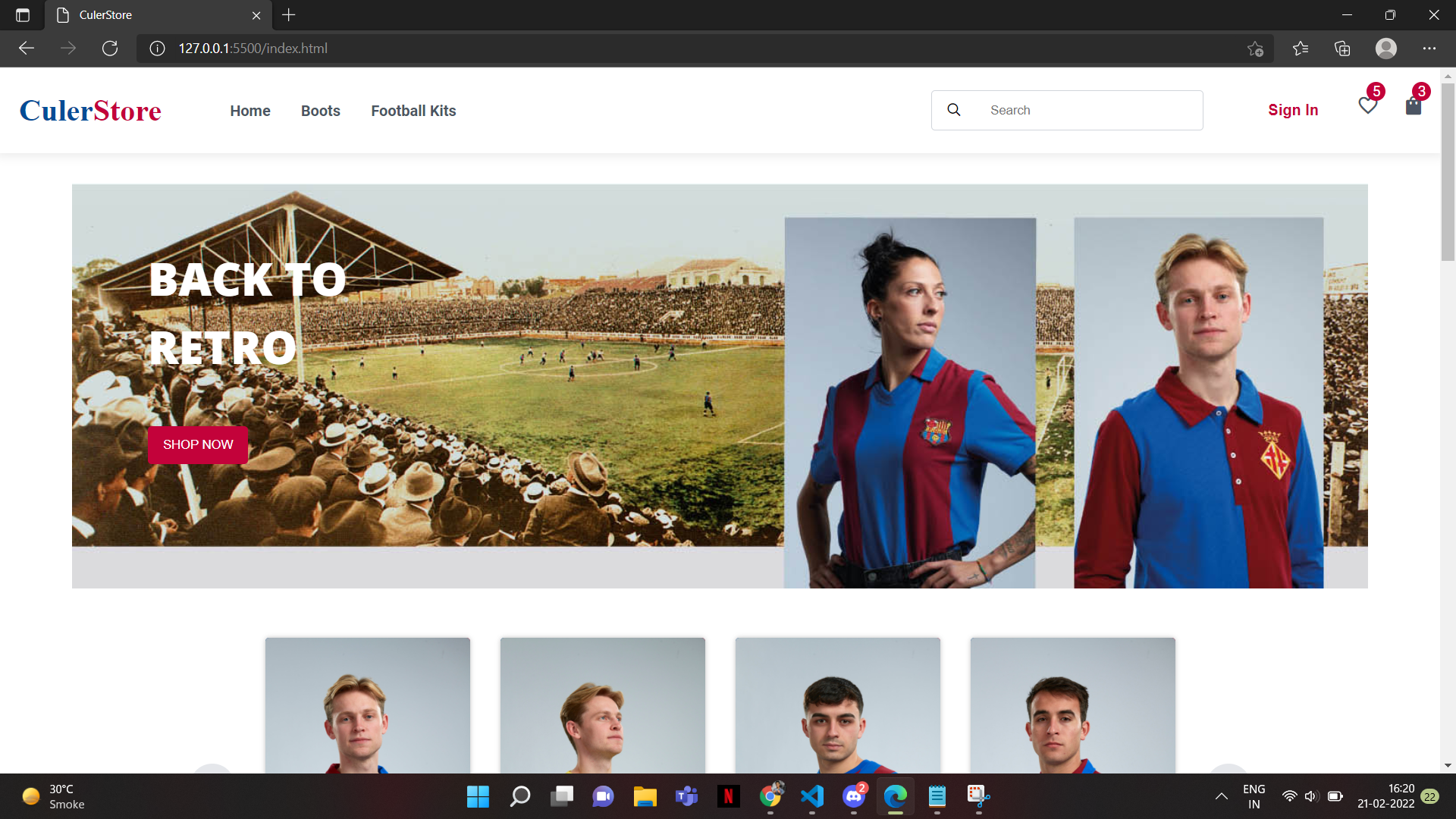Screen dimensions: 1456x819
Task: View site information icon in address bar
Action: [x=157, y=49]
